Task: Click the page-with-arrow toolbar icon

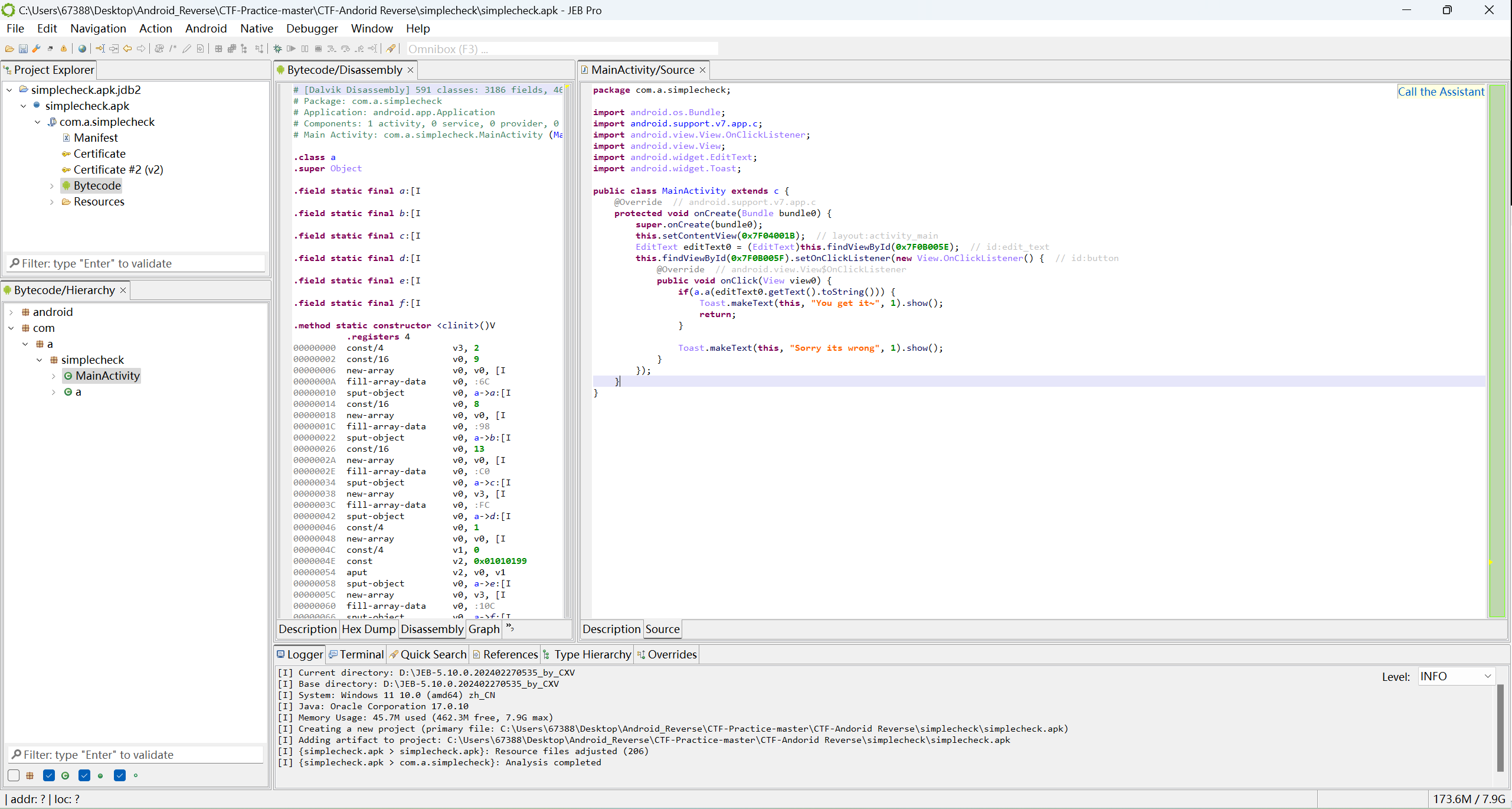Action: click(x=200, y=49)
